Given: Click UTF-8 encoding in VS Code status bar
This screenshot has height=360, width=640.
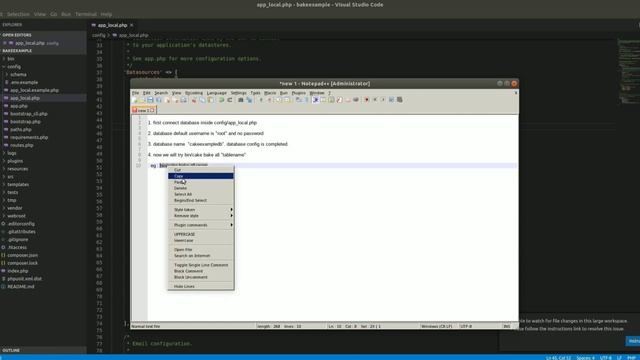Looking at the screenshot, I should coord(606,358).
